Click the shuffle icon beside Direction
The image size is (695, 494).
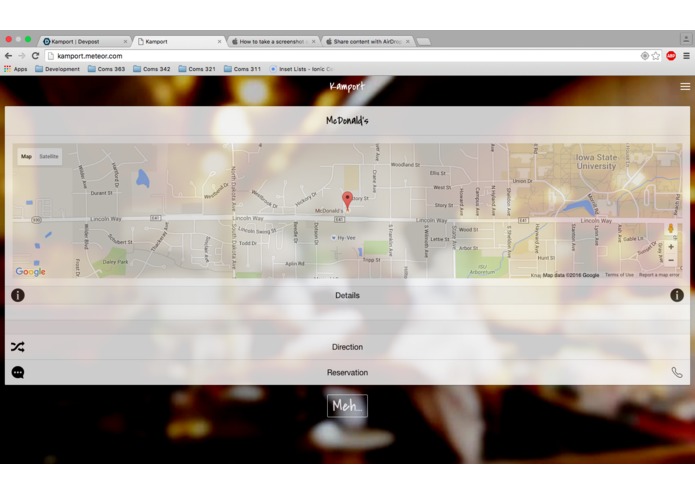click(18, 347)
